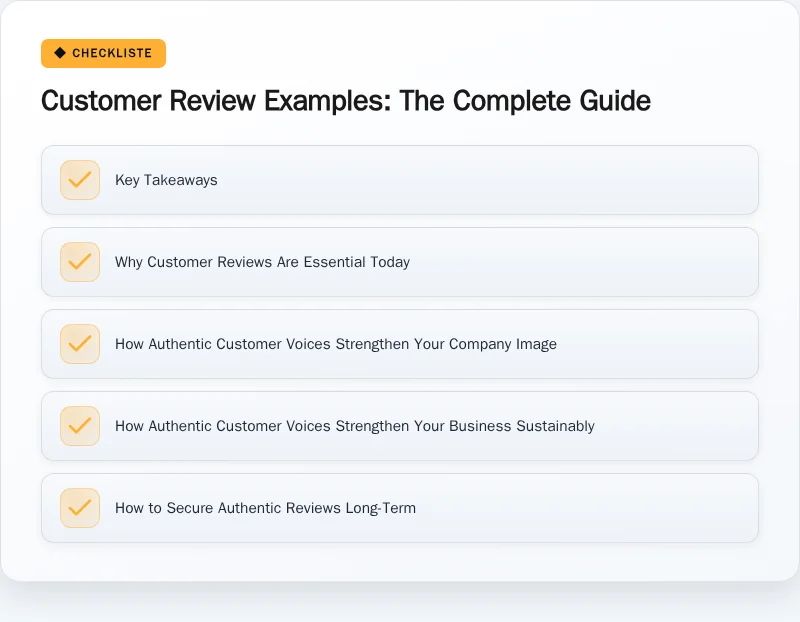
Task: Toggle the Key Takeaways checkbox
Action: pyautogui.click(x=80, y=180)
